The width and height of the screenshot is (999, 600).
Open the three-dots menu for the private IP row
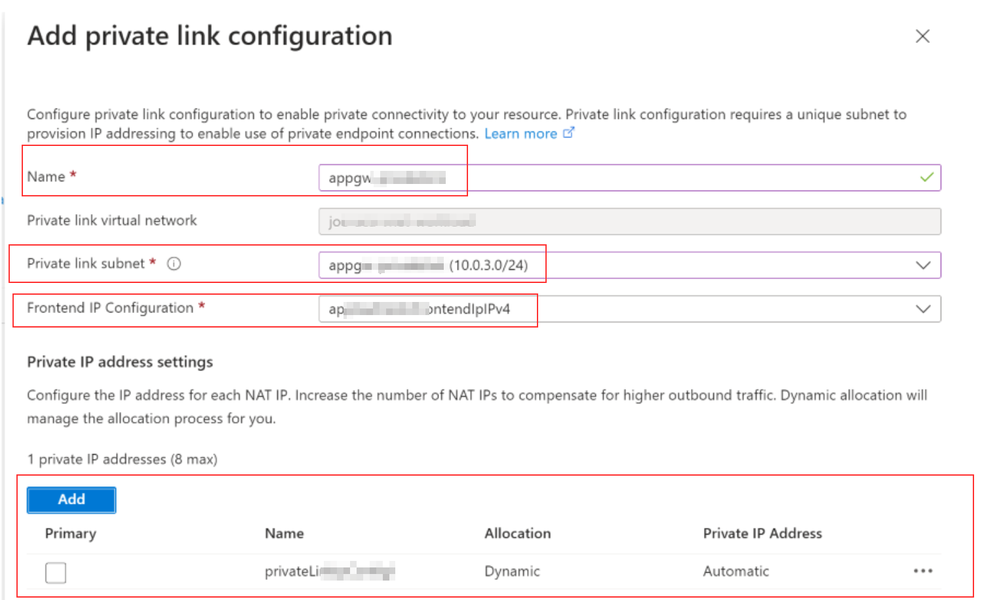923,571
